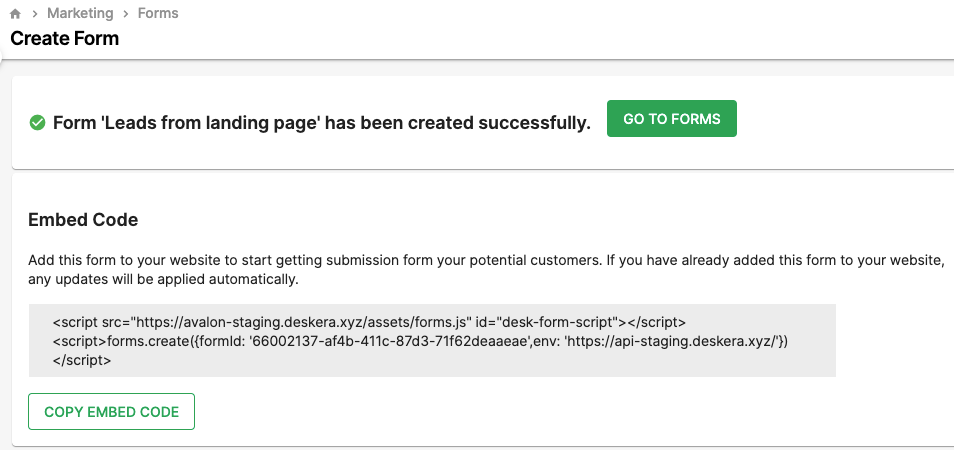The width and height of the screenshot is (954, 450).
Task: Navigate to the Forms breadcrumb link
Action: 158,13
